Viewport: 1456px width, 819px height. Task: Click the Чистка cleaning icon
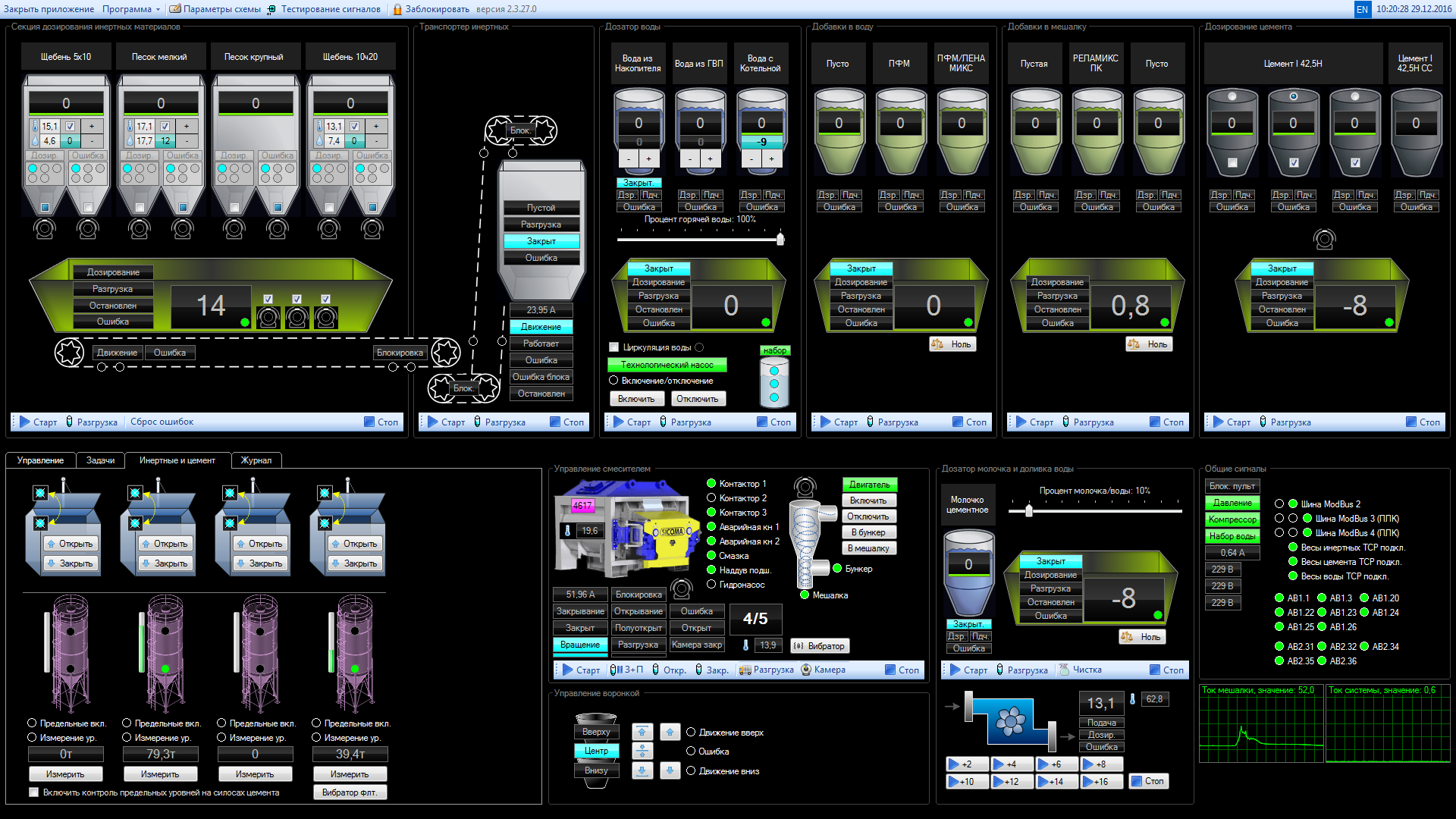[x=1064, y=670]
